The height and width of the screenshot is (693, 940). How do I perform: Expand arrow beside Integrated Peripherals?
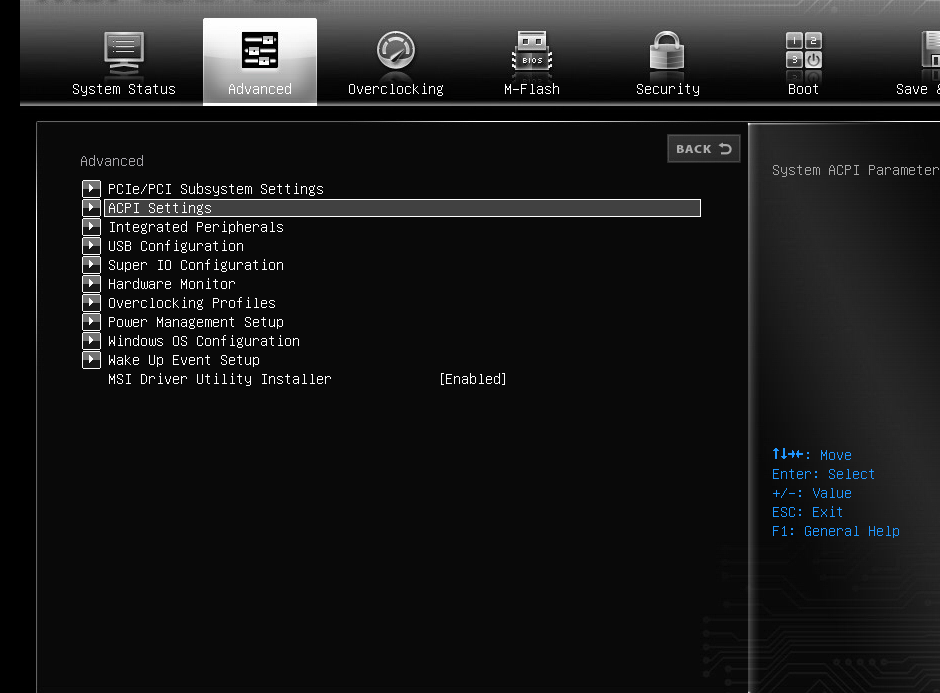(91, 227)
